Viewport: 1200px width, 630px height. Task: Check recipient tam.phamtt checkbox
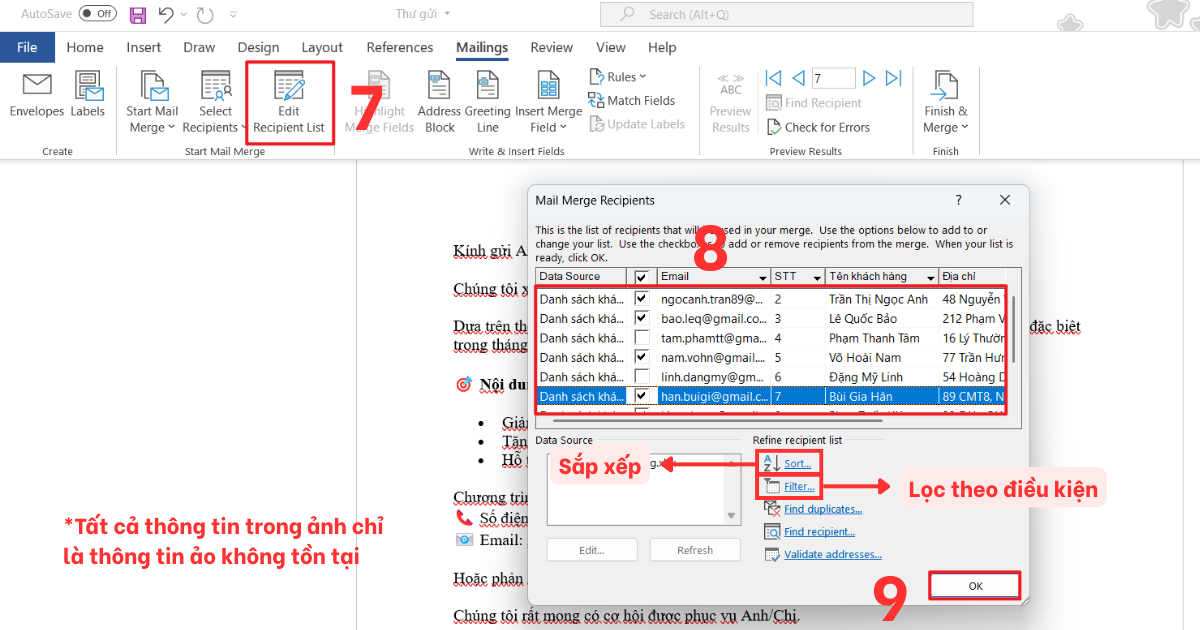(642, 338)
